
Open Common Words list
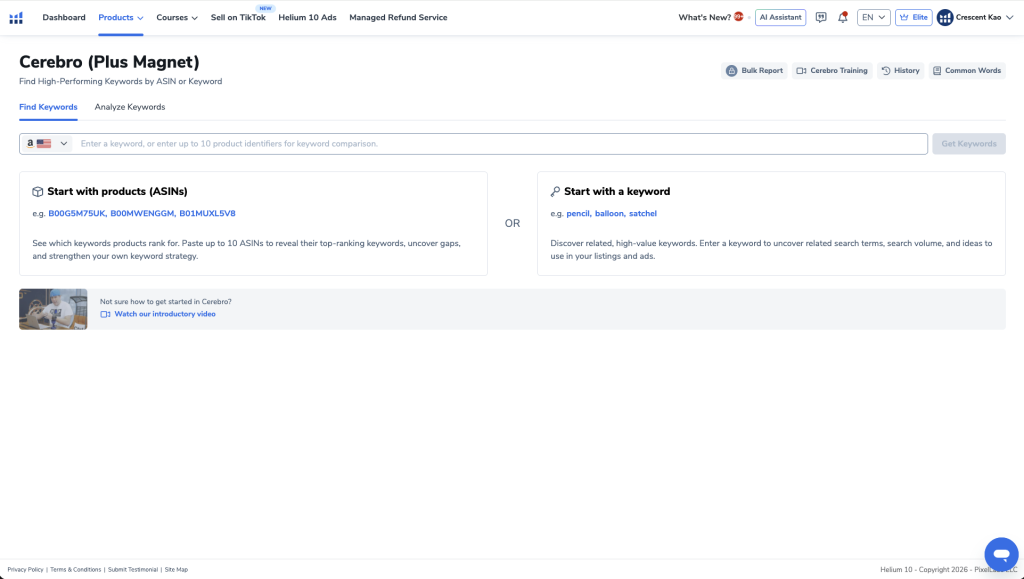966,71
